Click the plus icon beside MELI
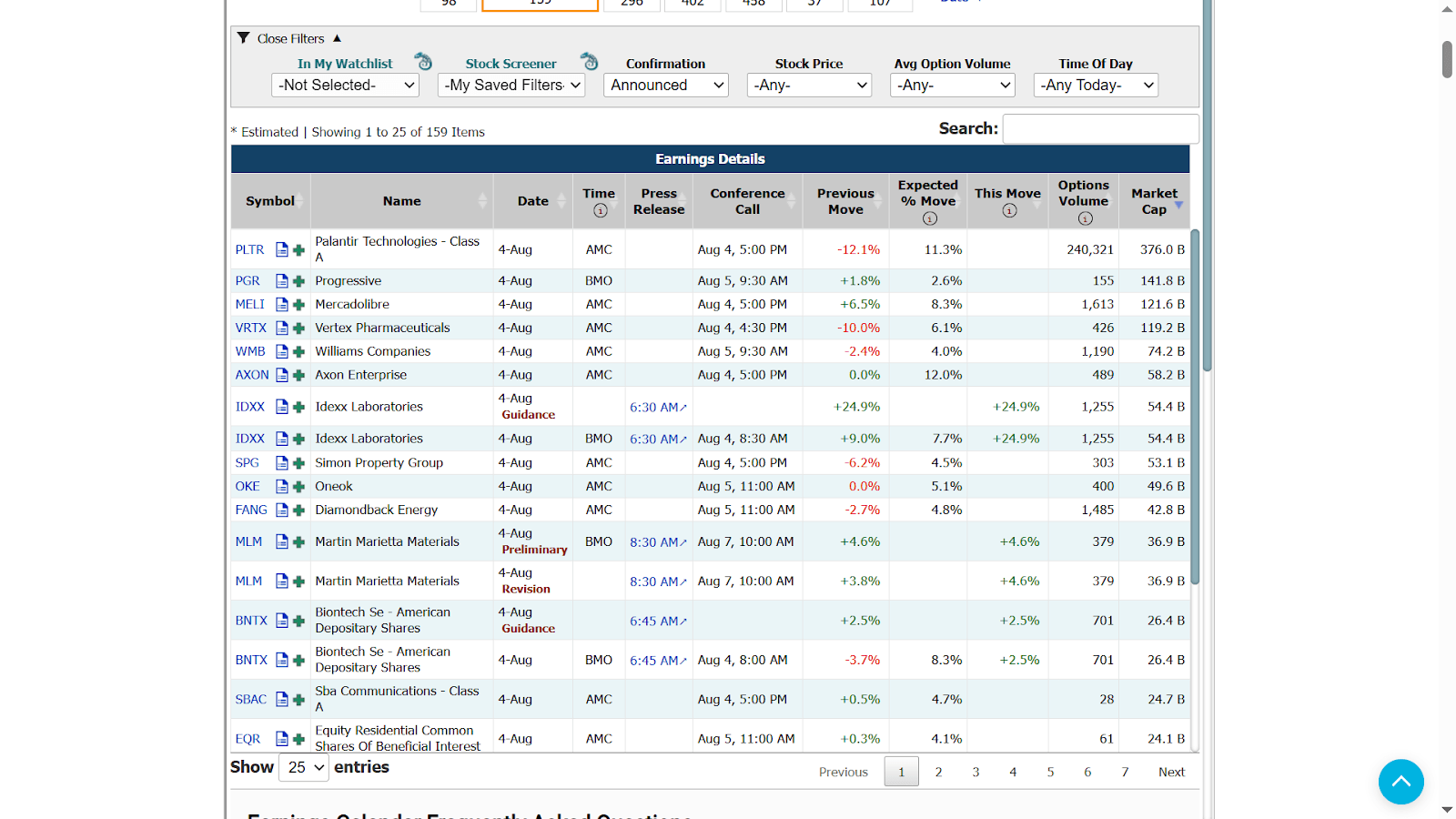This screenshot has width=1456, height=819. [298, 305]
